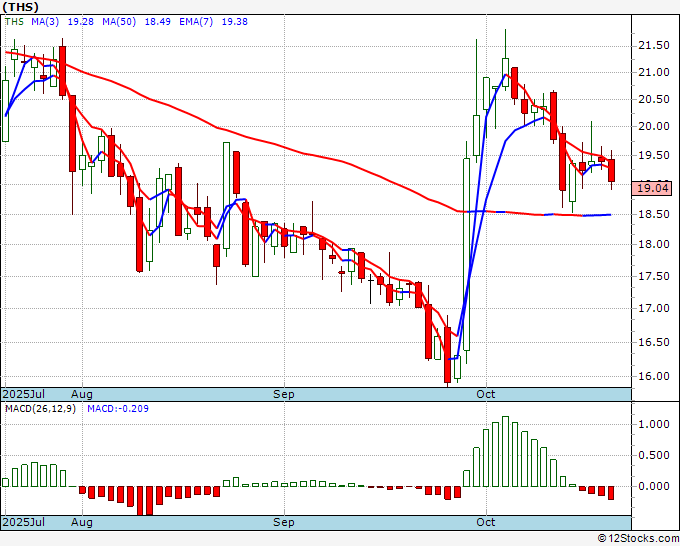
Task: Click the highlighted 19.04 current price tag
Action: pyautogui.click(x=652, y=188)
